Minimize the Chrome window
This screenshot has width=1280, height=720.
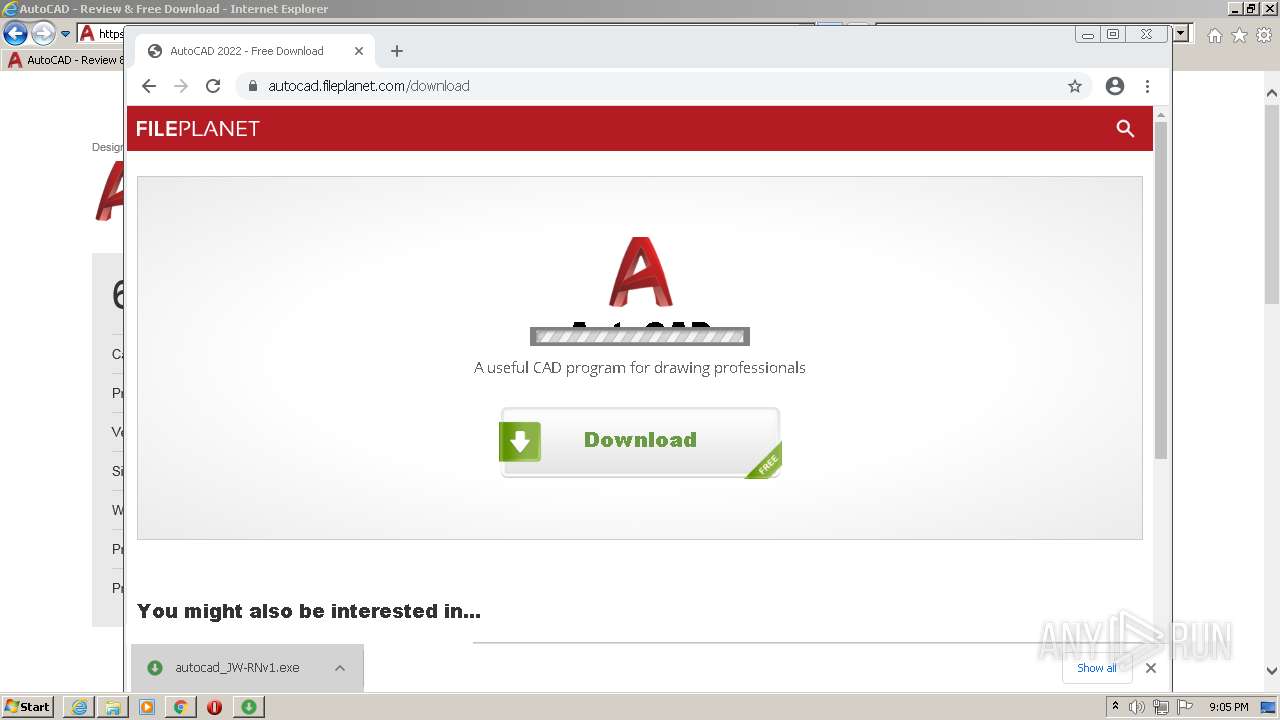click(1088, 34)
